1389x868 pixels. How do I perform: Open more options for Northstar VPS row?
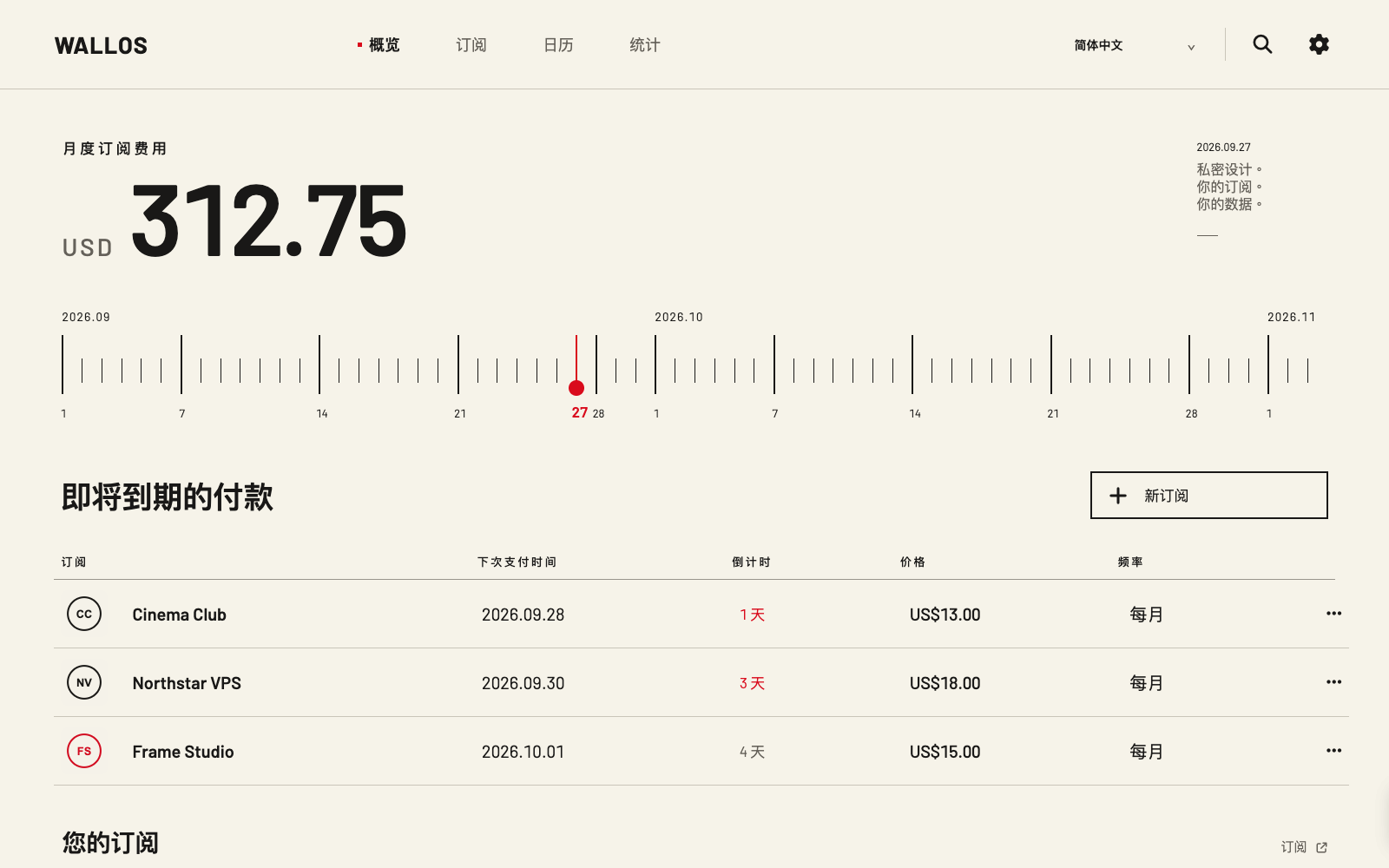[1333, 682]
